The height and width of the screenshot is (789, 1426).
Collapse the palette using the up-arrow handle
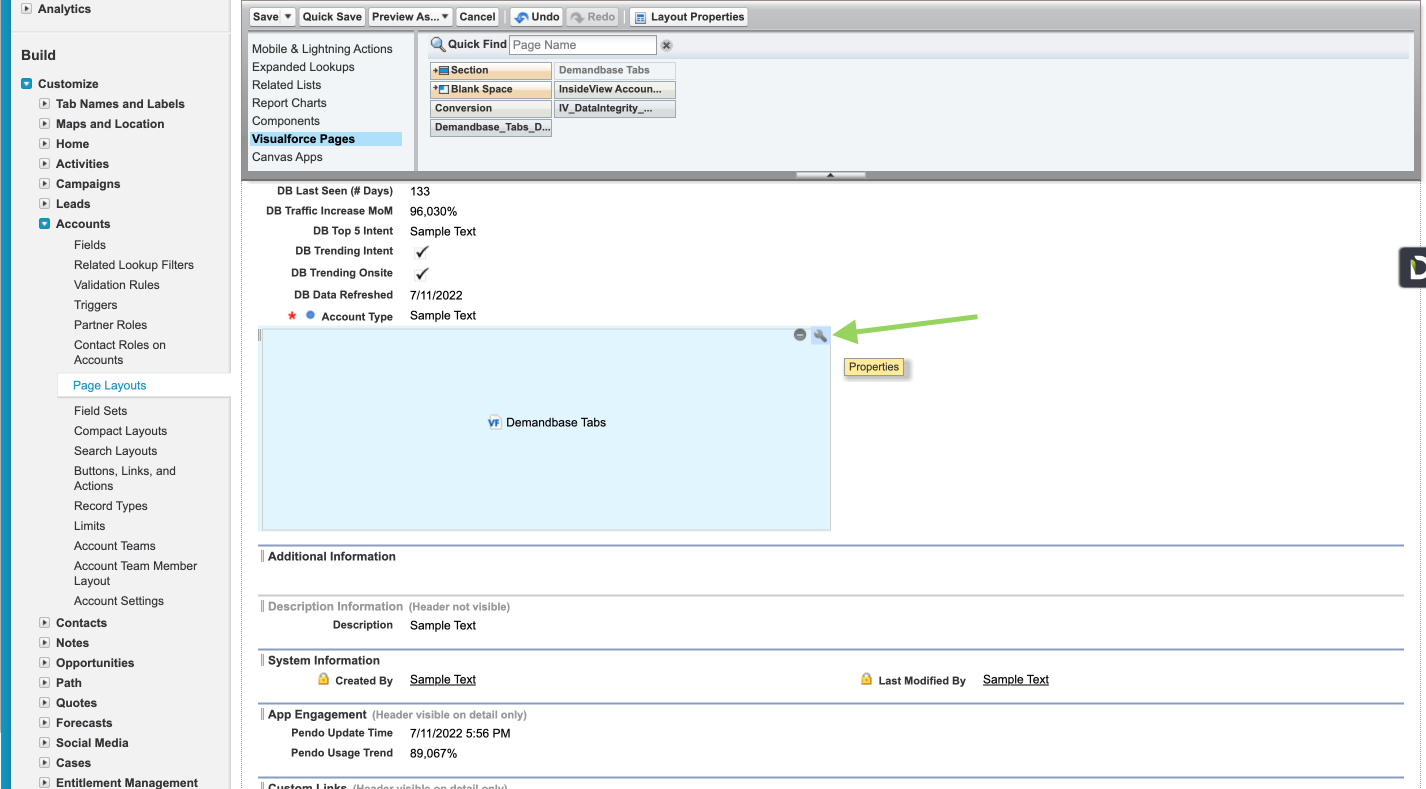pos(830,175)
